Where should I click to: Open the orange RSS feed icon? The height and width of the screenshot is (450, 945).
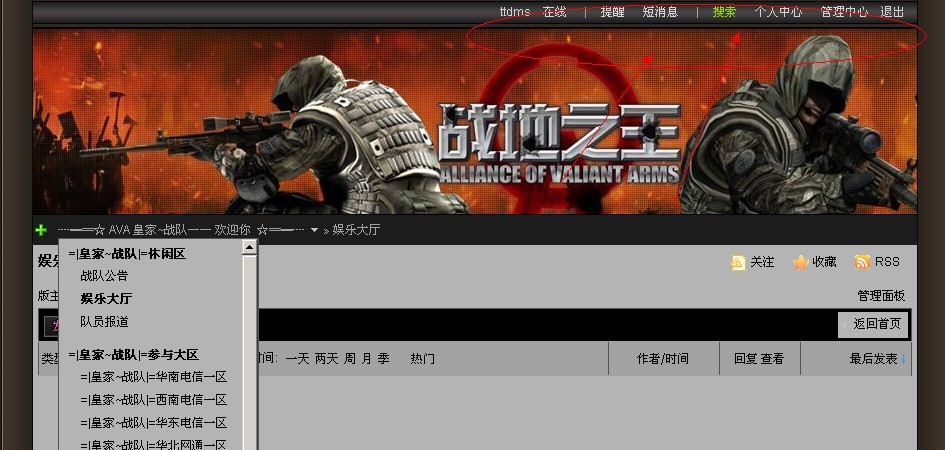[862, 262]
